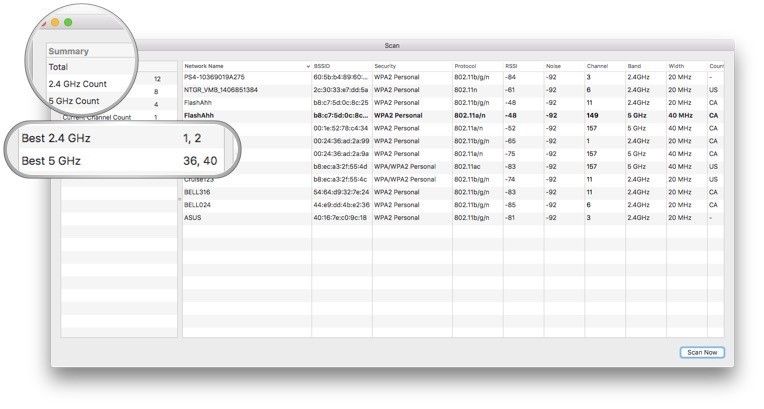The image size is (764, 409).
Task: Click the yellow minimize window button
Action: [x=54, y=21]
